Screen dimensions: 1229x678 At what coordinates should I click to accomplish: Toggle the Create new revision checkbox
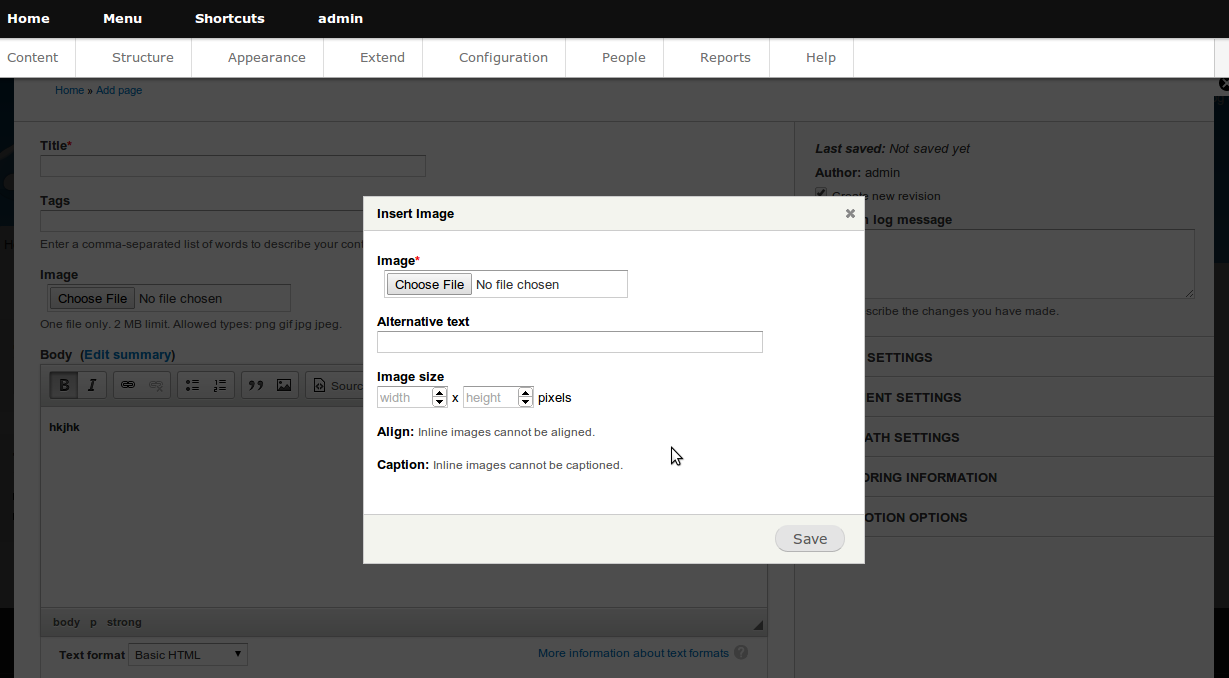[821, 194]
